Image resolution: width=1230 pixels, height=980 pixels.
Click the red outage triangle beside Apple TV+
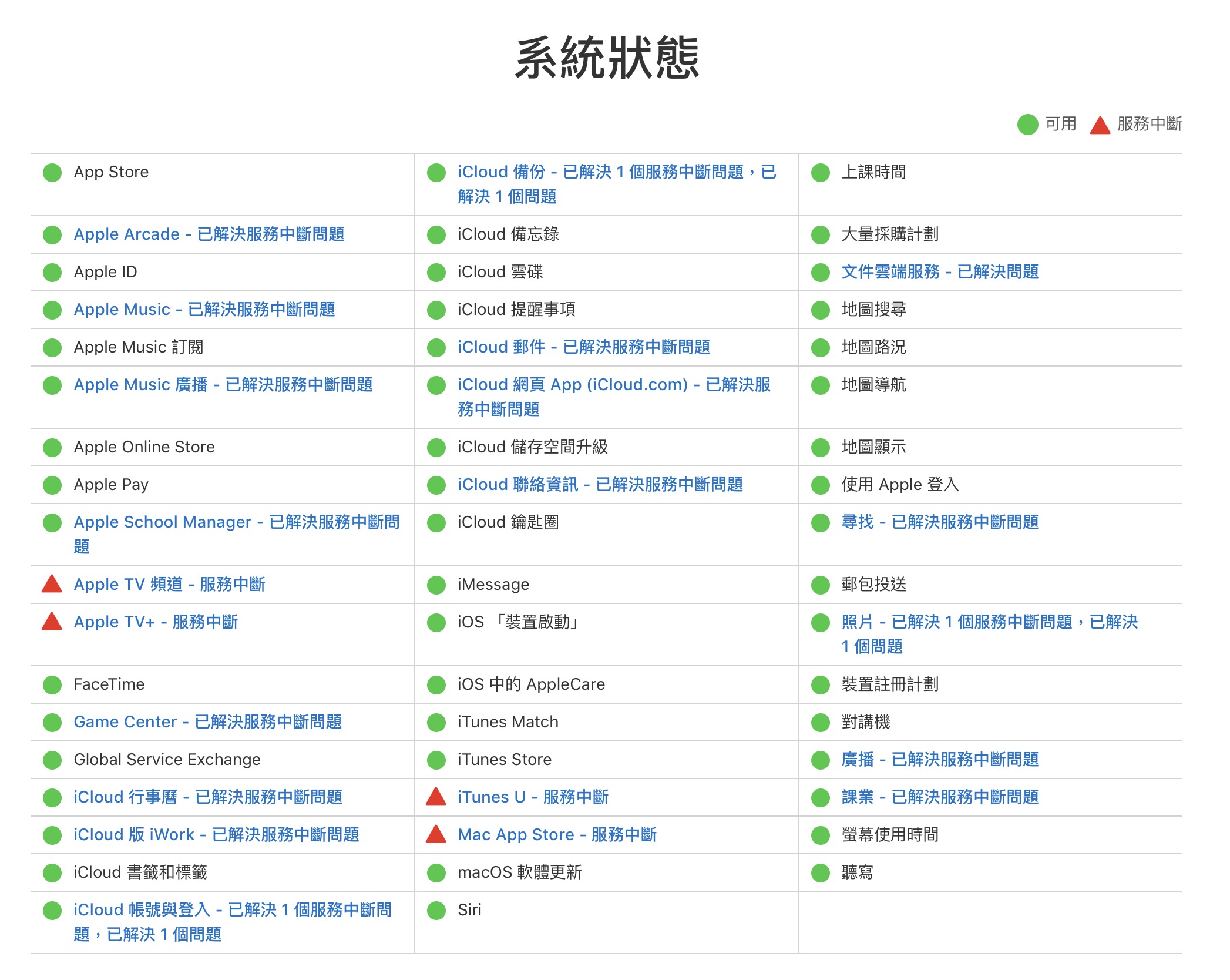[x=52, y=622]
